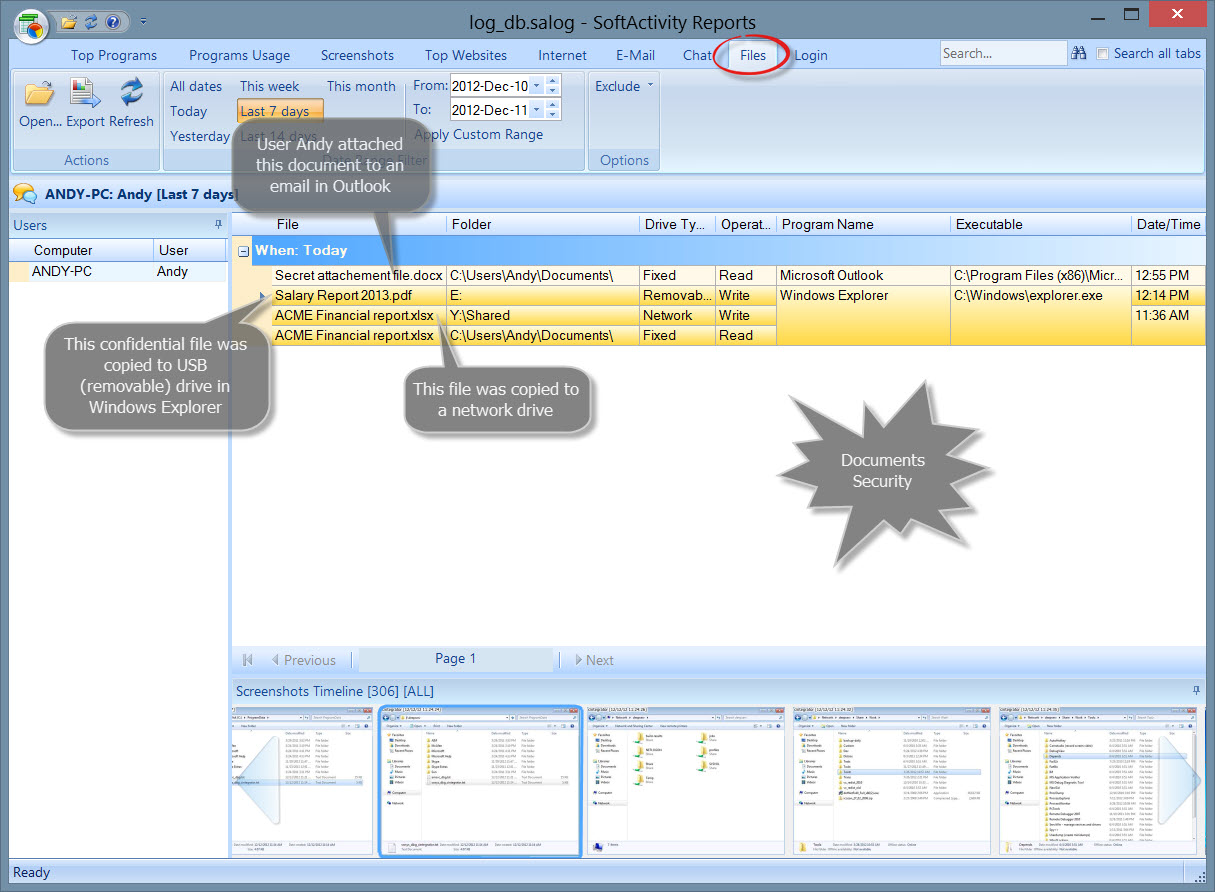This screenshot has height=892, width=1215.
Task: Select the Last 7 days filter
Action: click(280, 111)
